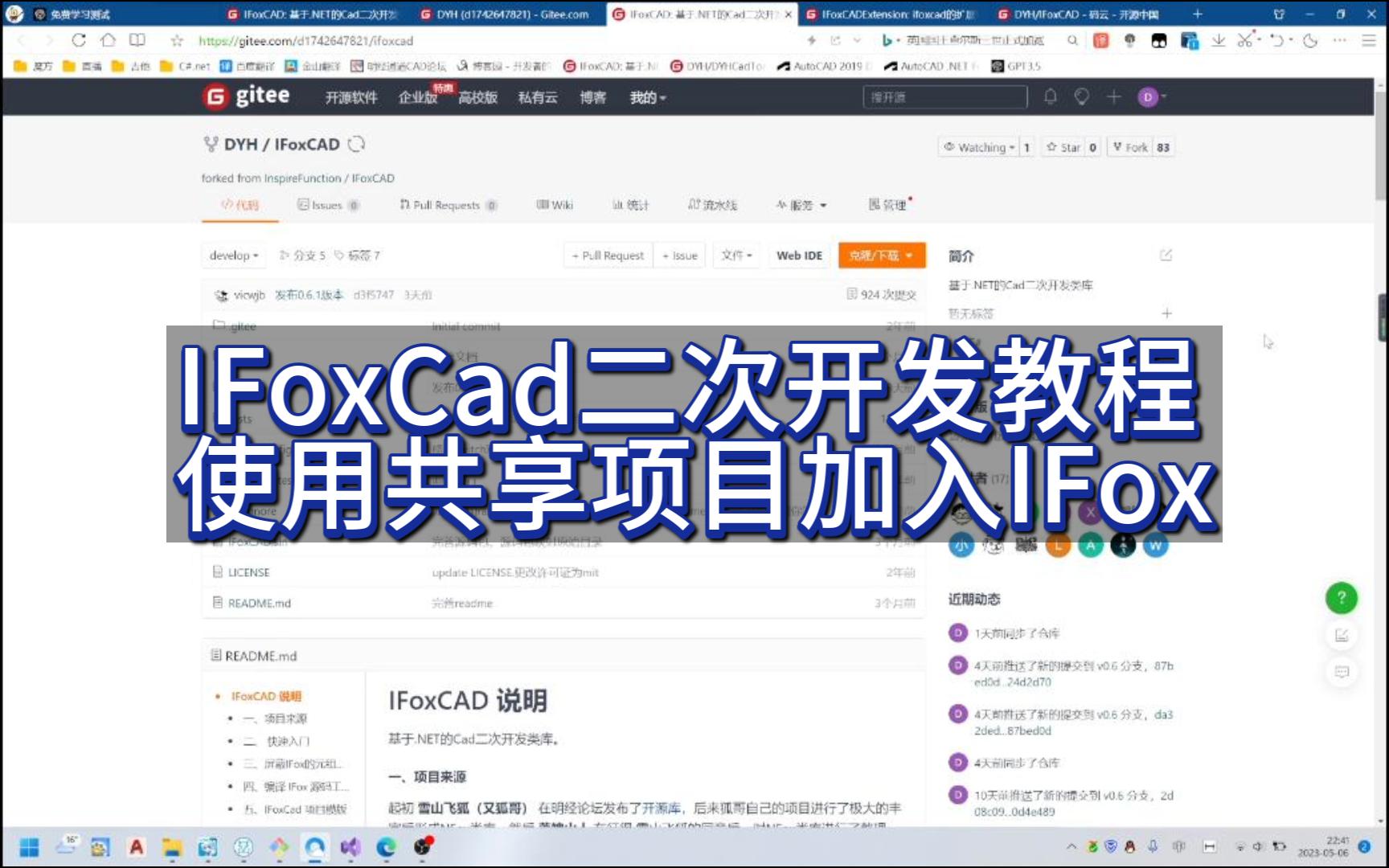Click the lightbulb icon in Gitee header
1389x868 pixels.
pyautogui.click(x=1082, y=97)
